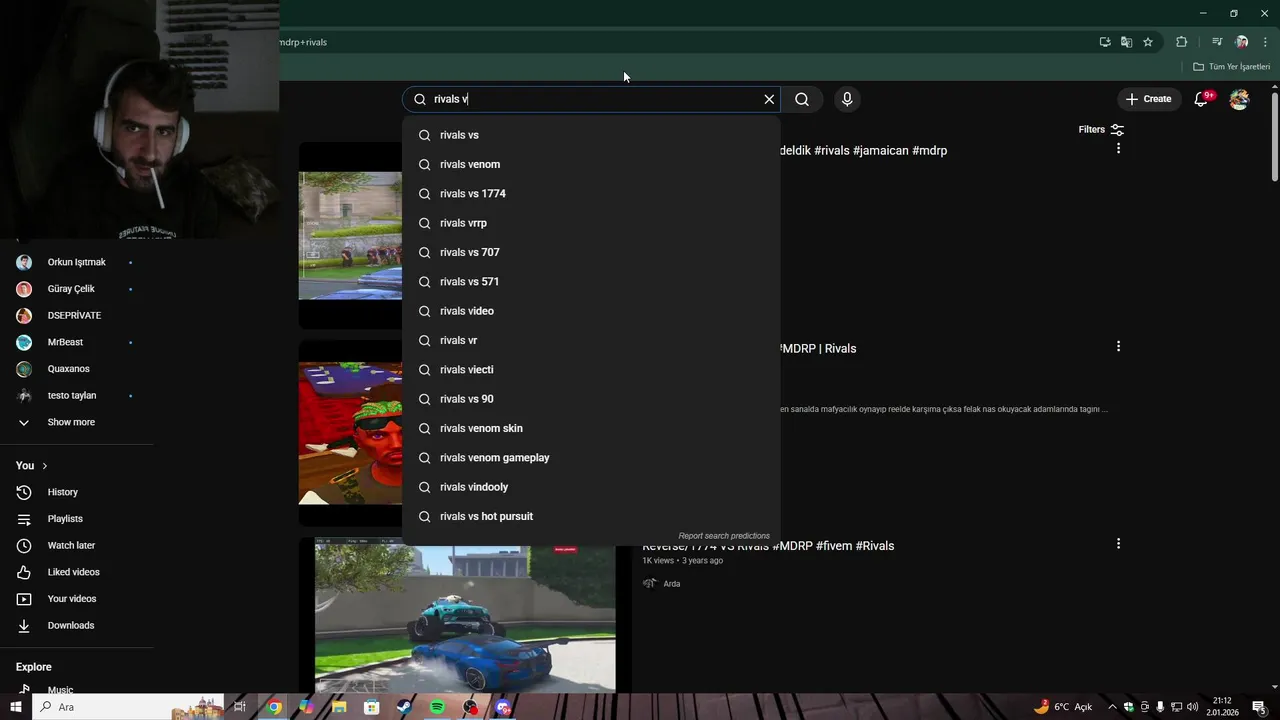Open Chrome profile avatar
1280x720 pixels.
coord(1242,42)
